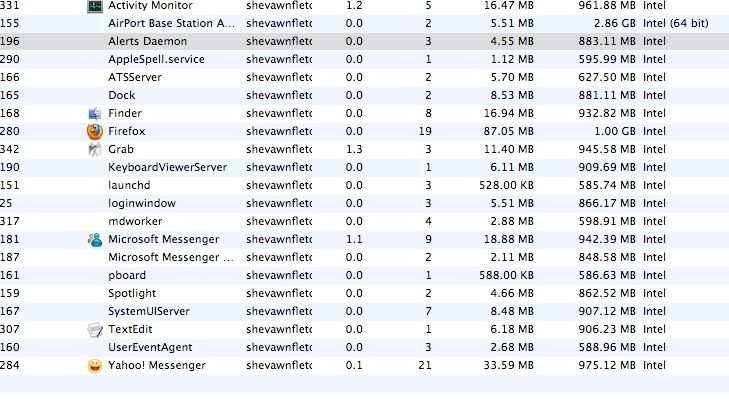
Task: Click the Yahoo! Messenger smiley icon
Action: 95,365
